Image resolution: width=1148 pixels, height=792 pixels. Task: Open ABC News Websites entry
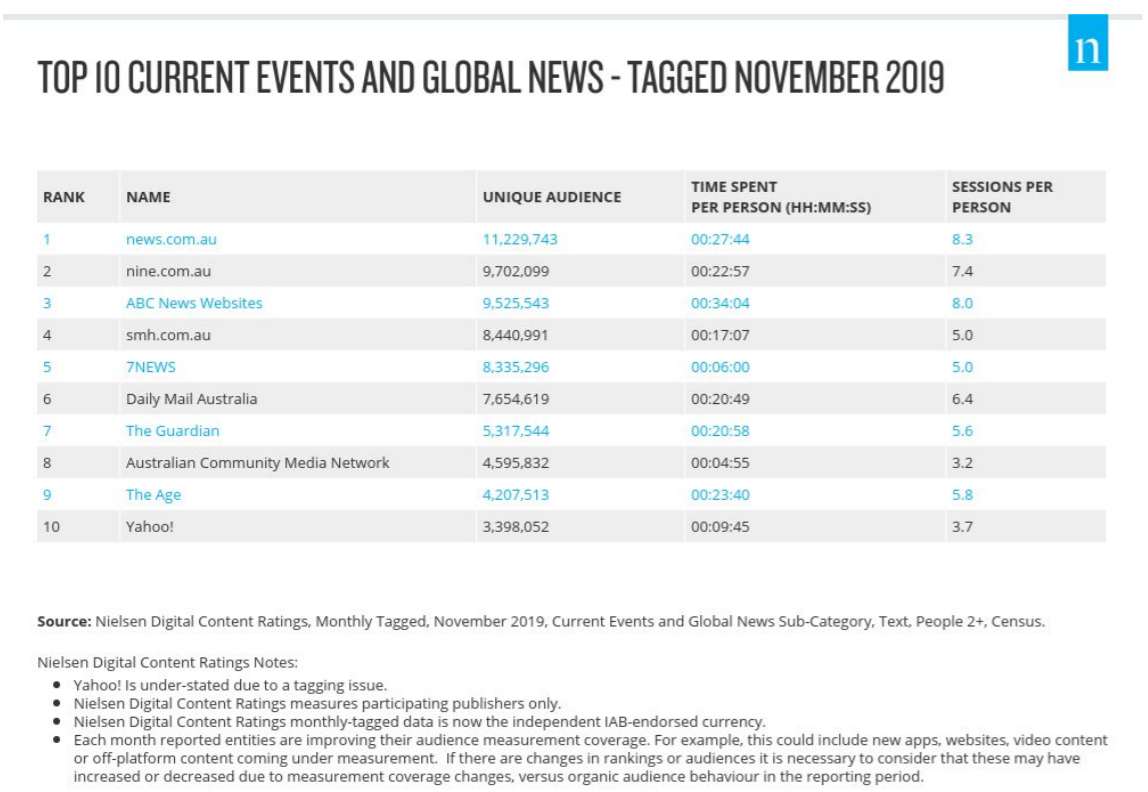tap(194, 303)
